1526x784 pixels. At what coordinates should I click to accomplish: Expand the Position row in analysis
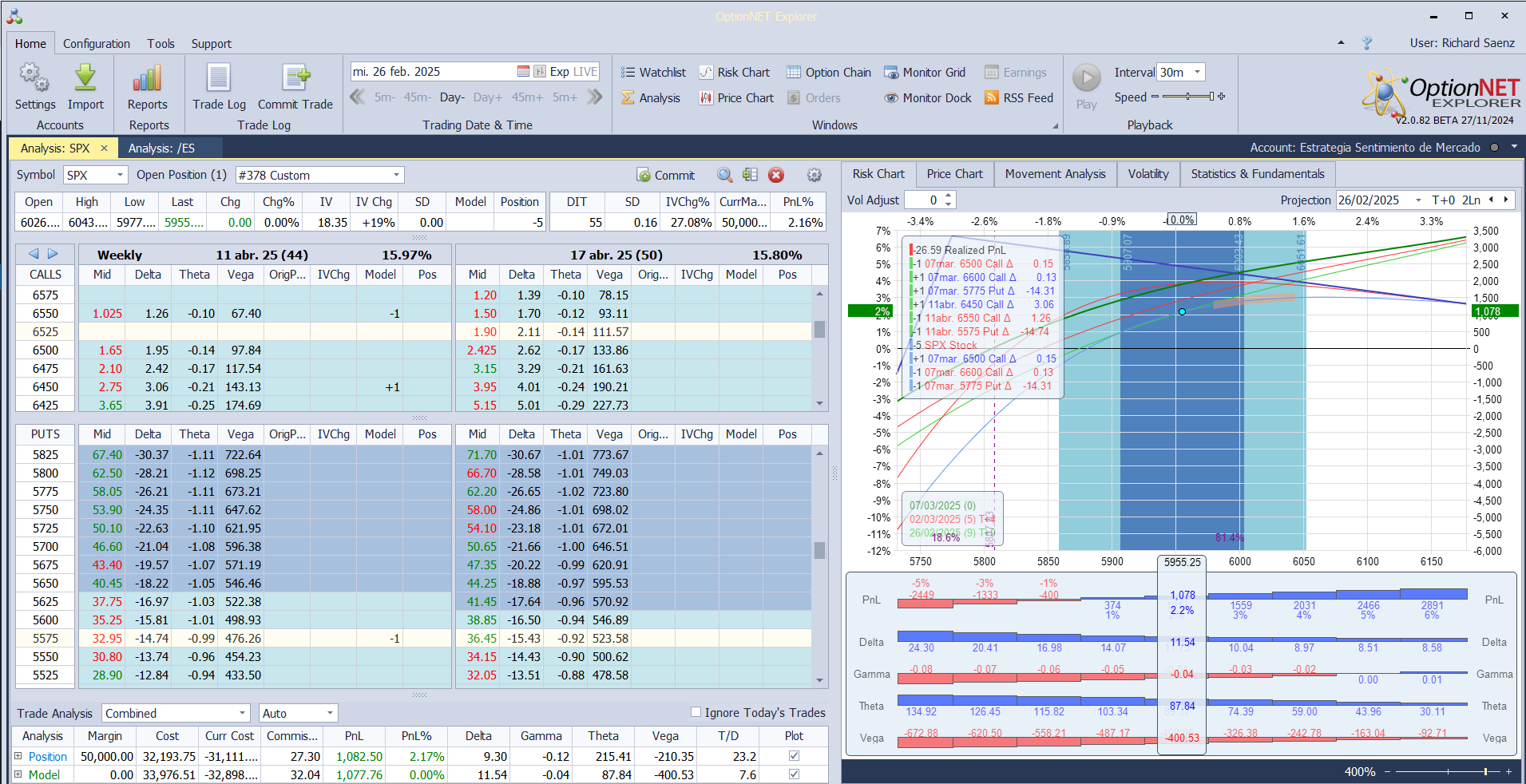18,756
